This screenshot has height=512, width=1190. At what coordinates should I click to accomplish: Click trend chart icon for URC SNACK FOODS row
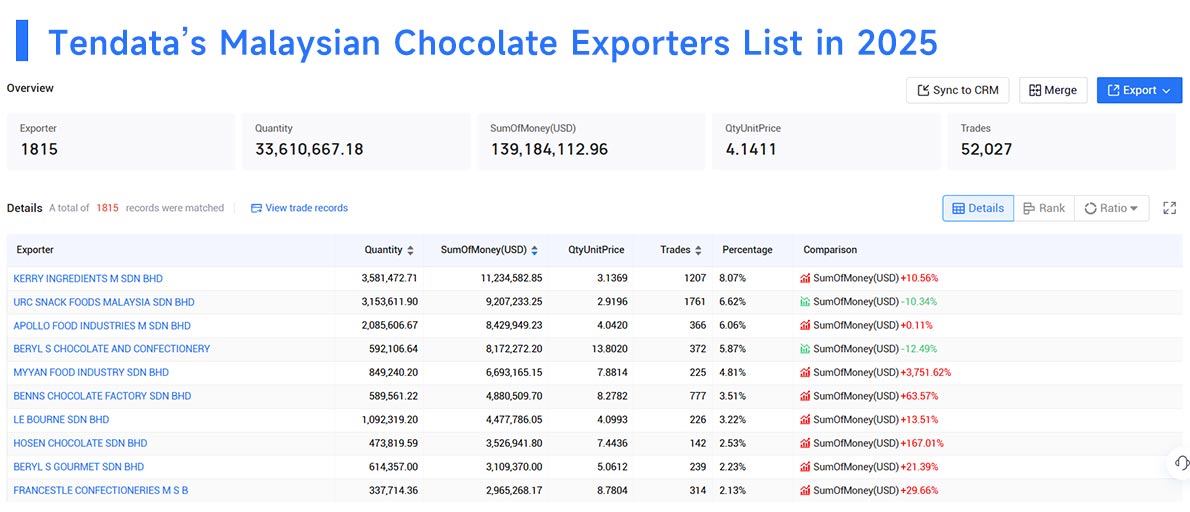pyautogui.click(x=805, y=302)
